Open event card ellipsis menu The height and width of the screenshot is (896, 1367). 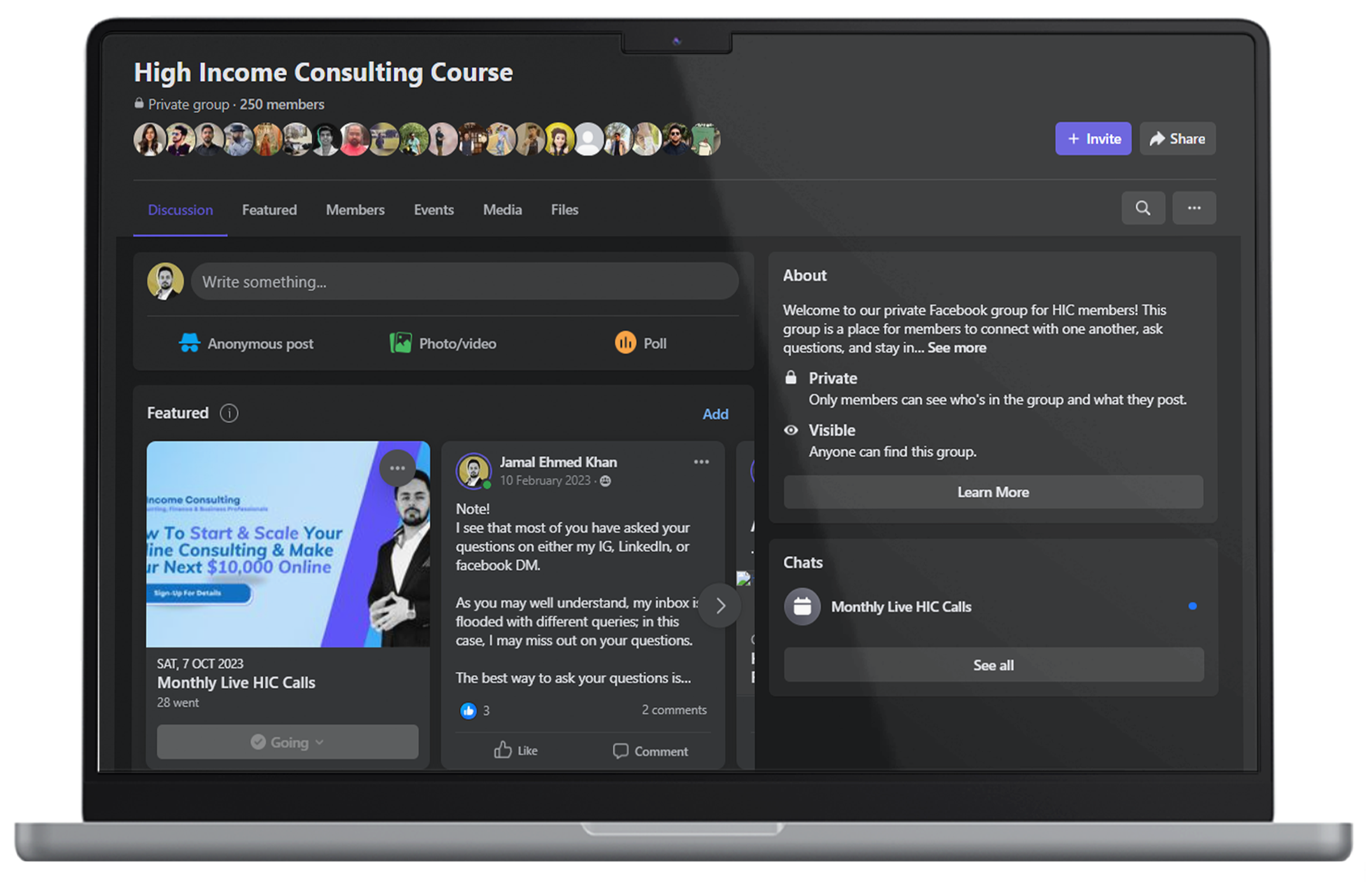click(397, 468)
